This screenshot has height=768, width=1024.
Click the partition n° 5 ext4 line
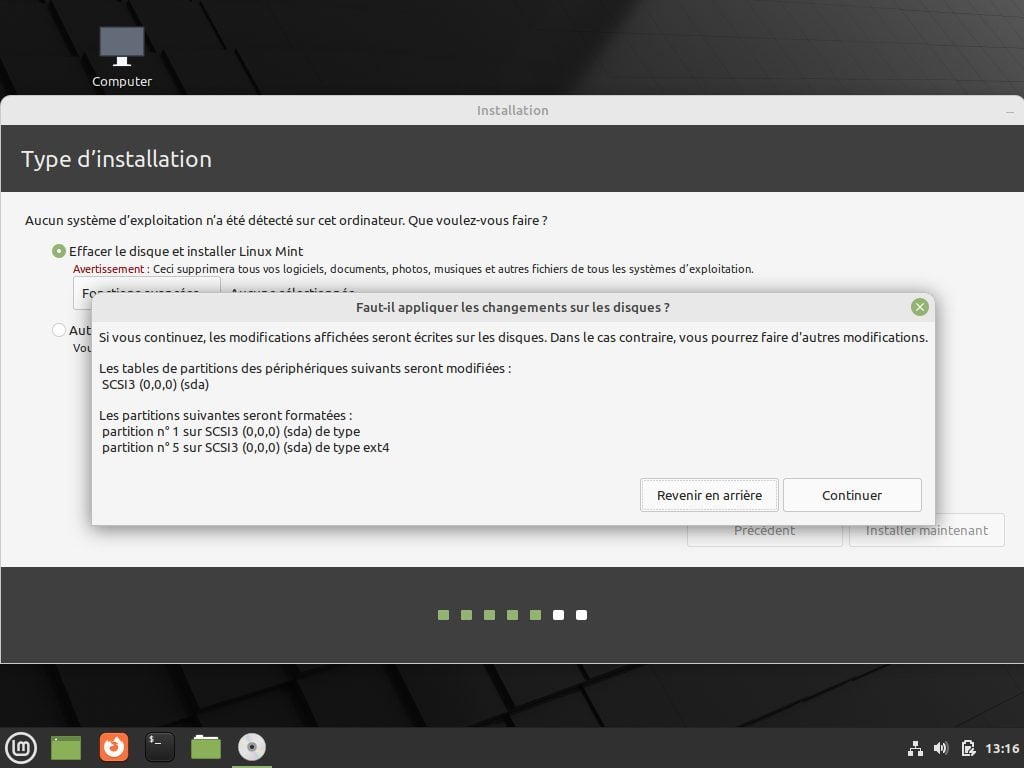(x=246, y=447)
